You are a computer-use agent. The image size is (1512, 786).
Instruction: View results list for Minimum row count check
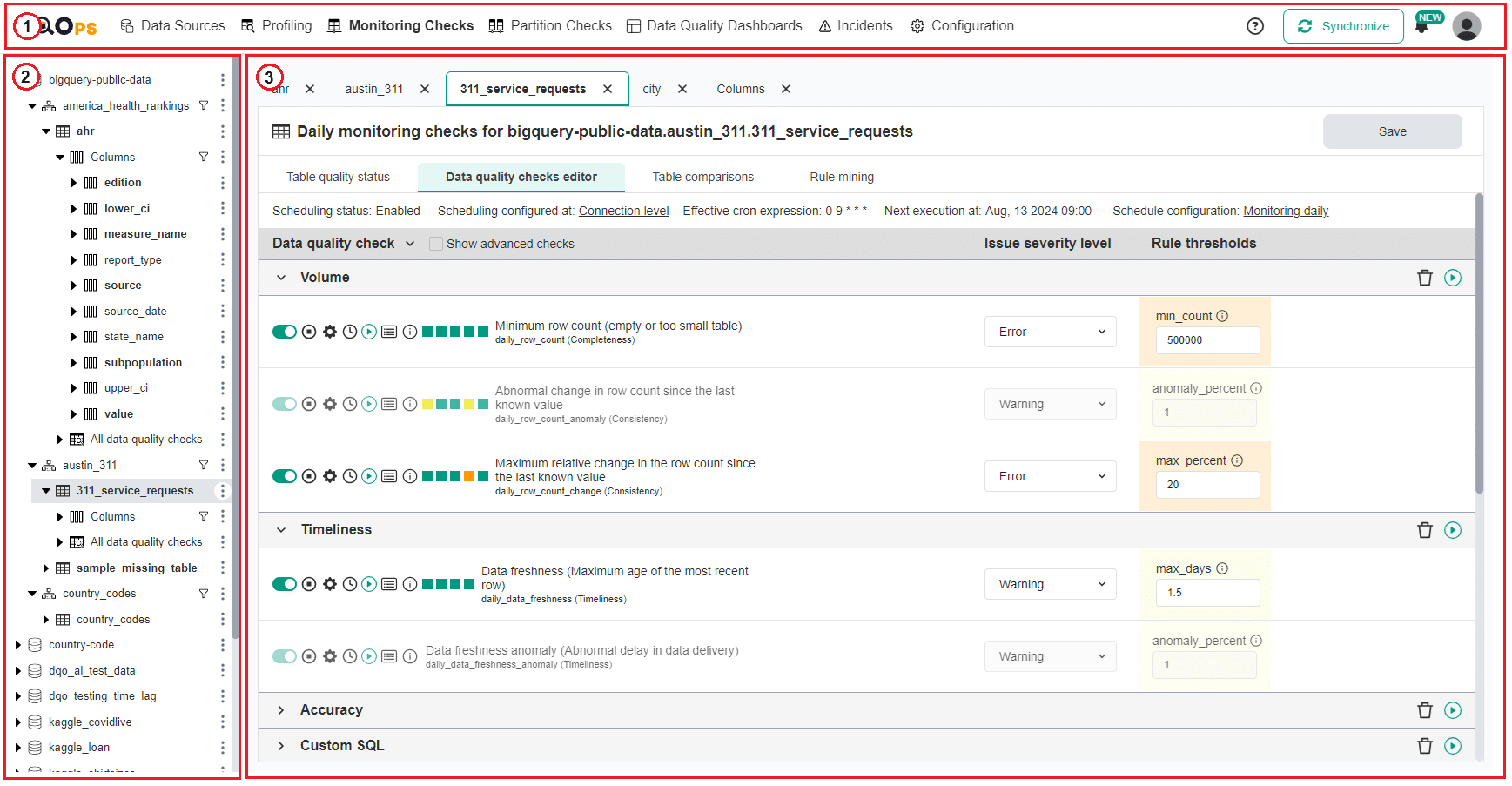click(389, 332)
